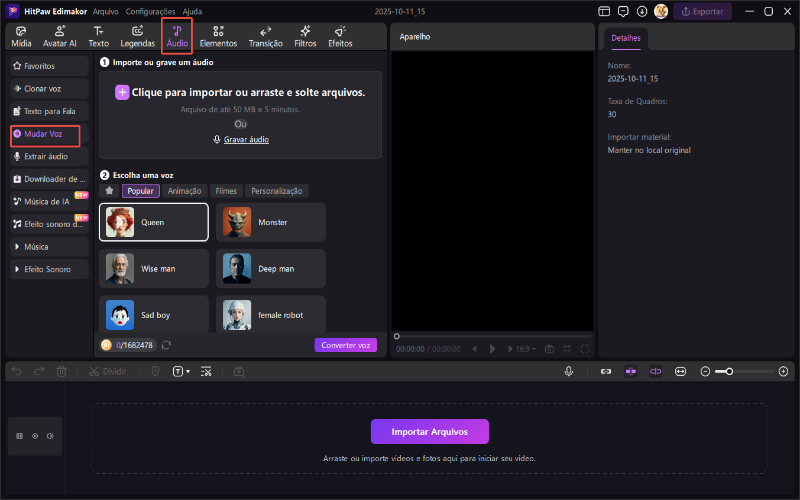The height and width of the screenshot is (500, 800).
Task: Select the Popular voice tab
Action: click(140, 191)
